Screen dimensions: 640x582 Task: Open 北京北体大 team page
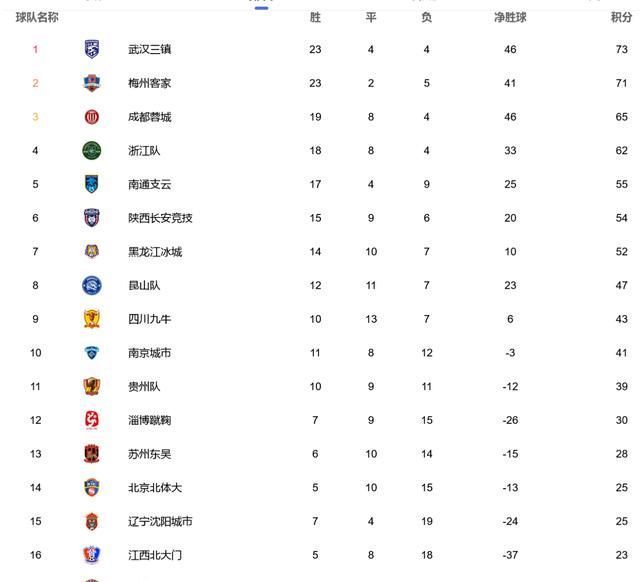point(155,488)
